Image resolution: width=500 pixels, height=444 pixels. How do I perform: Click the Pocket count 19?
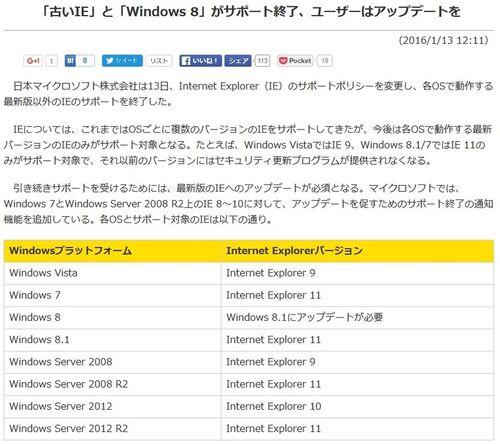[324, 61]
